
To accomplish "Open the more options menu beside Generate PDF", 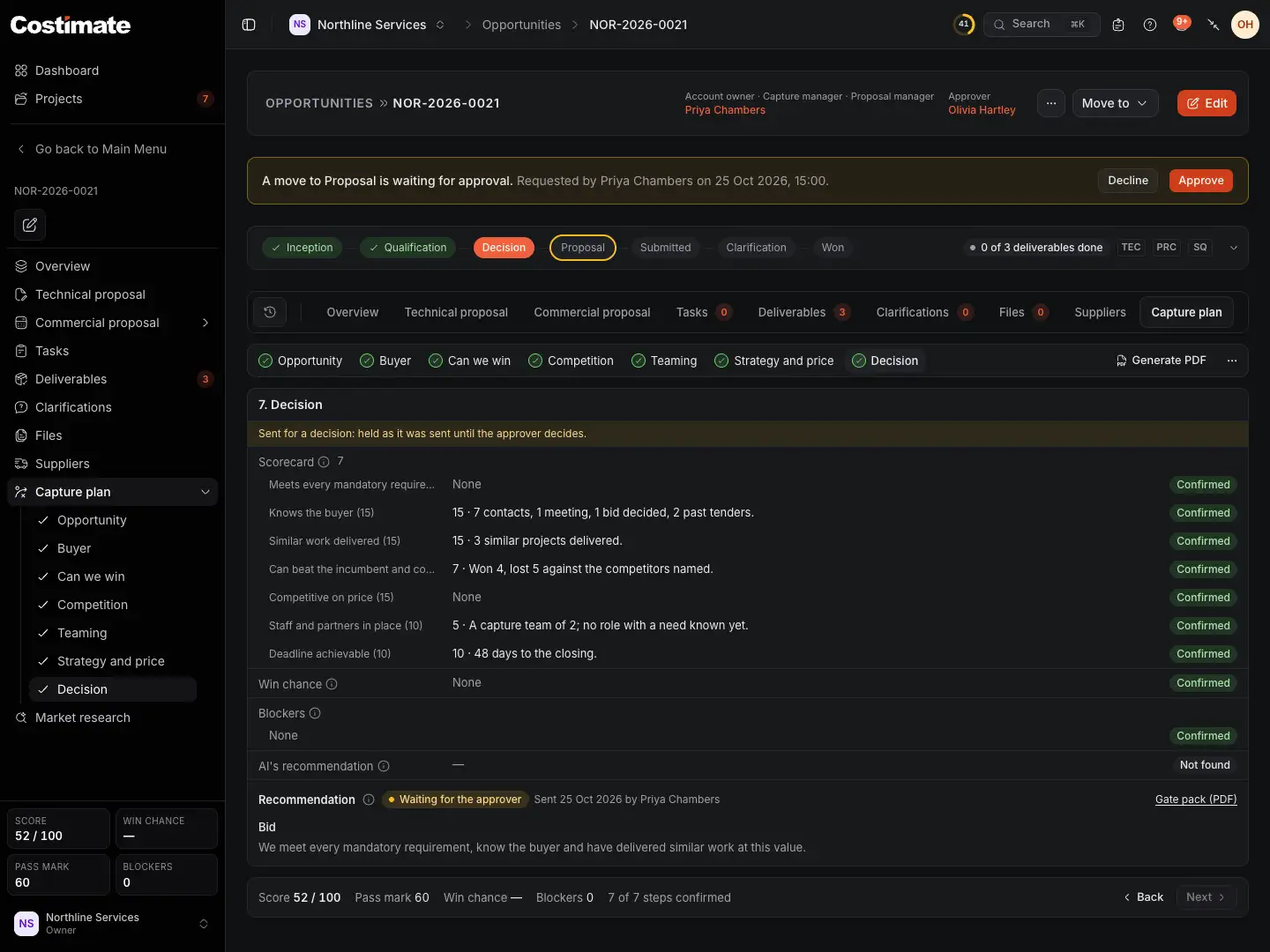I will click(x=1232, y=361).
